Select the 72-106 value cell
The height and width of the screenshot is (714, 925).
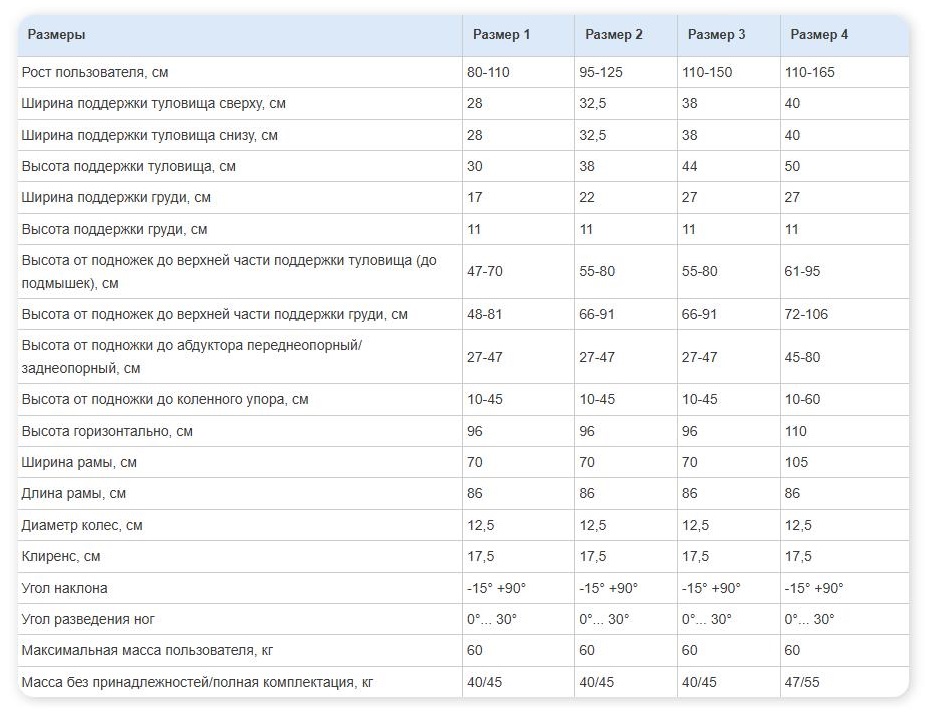(806, 315)
